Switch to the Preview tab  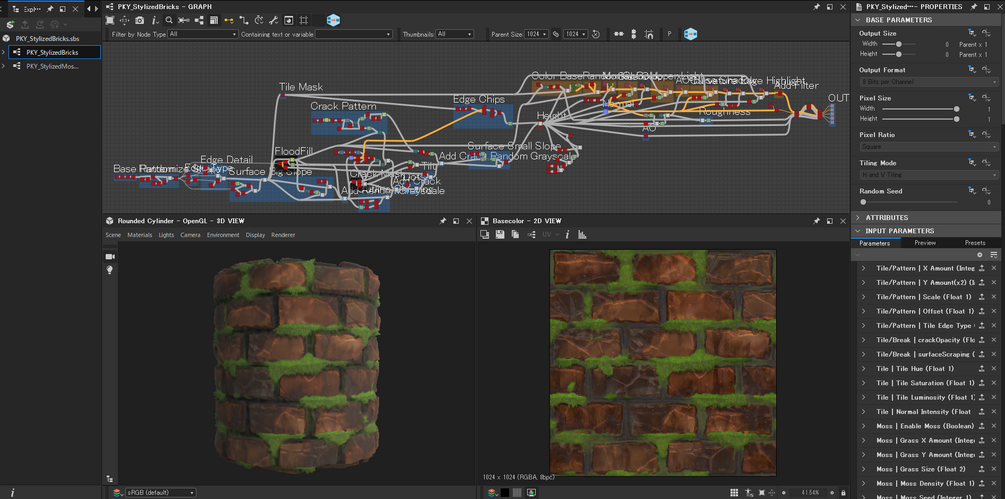pos(925,243)
